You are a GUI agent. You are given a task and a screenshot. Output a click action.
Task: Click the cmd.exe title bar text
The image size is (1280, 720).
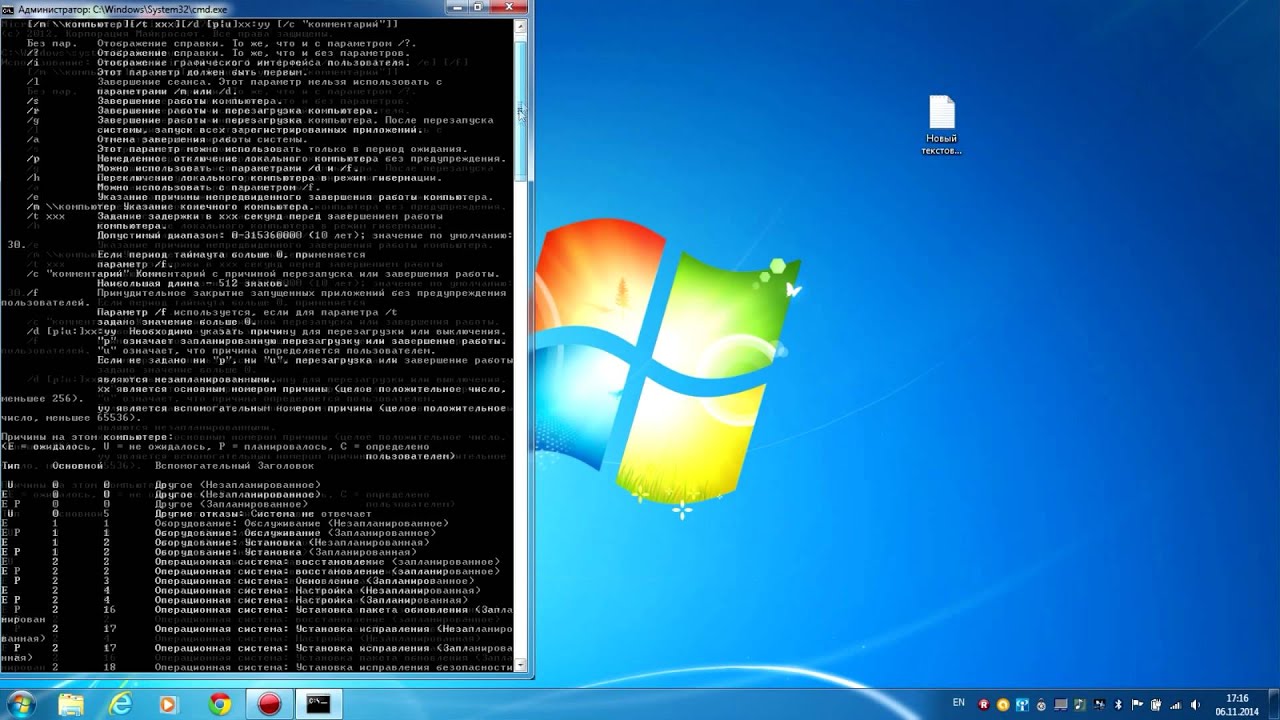[x=122, y=9]
